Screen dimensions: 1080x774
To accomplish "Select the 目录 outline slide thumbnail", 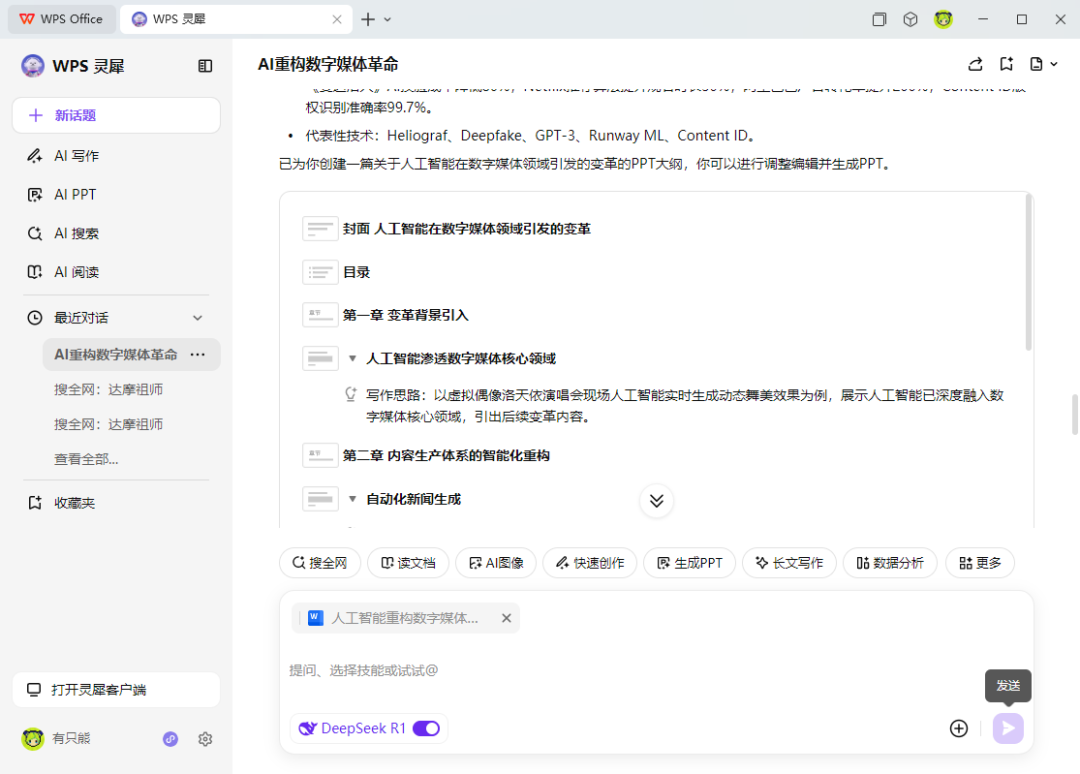I will (320, 272).
